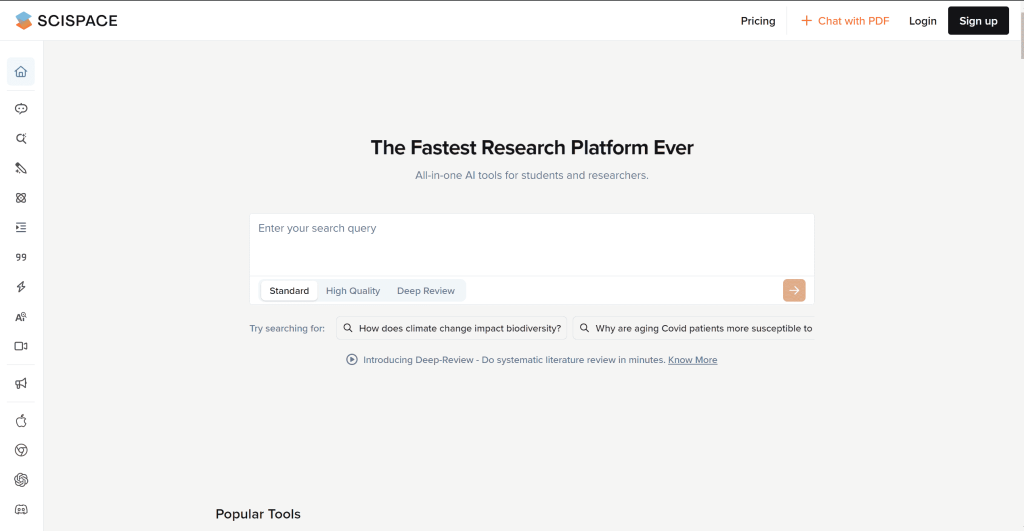Open the Discord icon in sidebar
The height and width of the screenshot is (531, 1024).
click(x=21, y=510)
